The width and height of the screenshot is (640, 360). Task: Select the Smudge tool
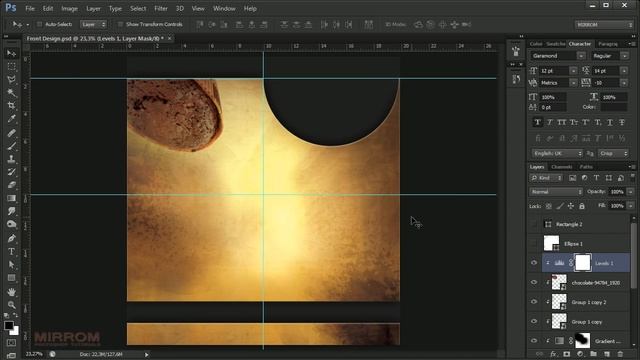coord(11,211)
